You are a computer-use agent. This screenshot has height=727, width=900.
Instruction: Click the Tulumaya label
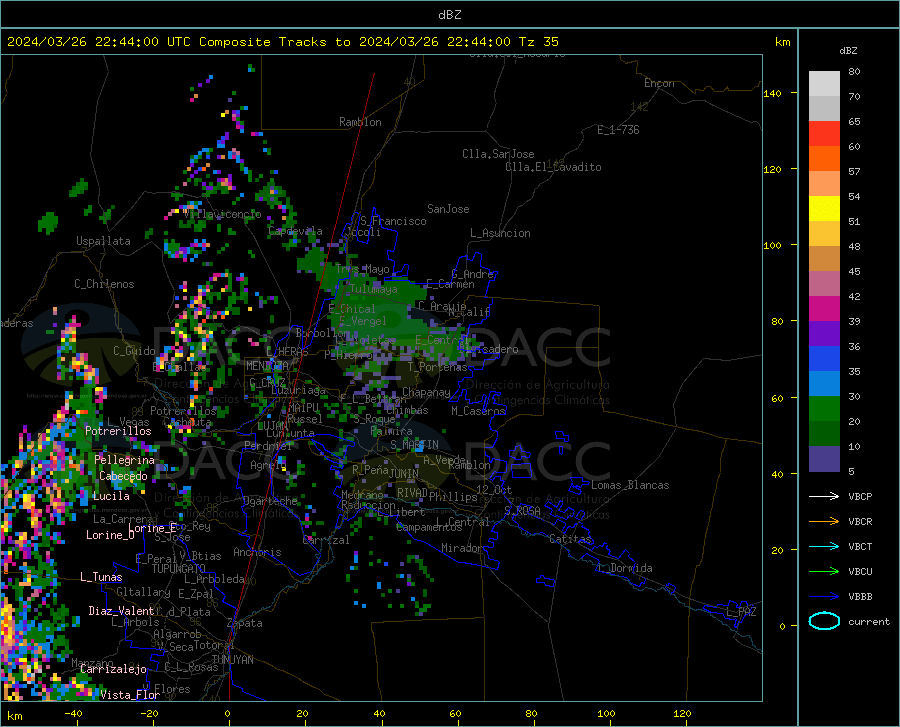tap(373, 289)
